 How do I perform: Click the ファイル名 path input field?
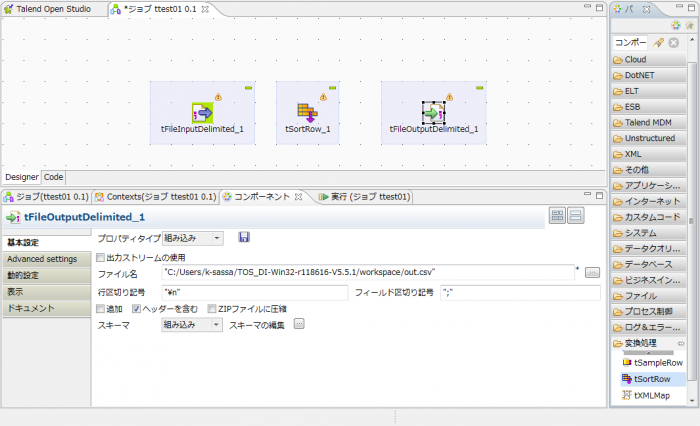368,272
